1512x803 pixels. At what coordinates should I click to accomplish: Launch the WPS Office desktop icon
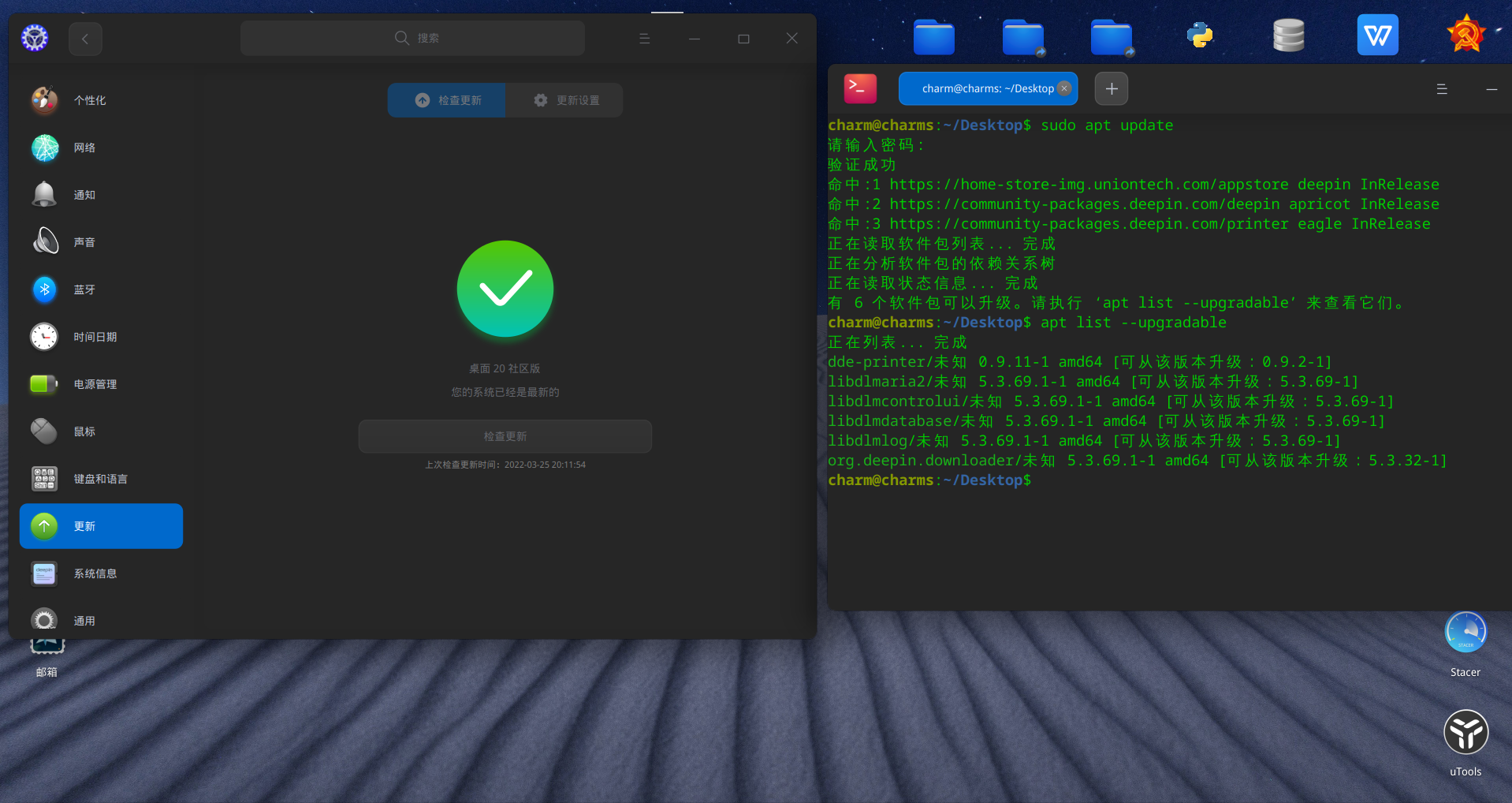click(1377, 35)
